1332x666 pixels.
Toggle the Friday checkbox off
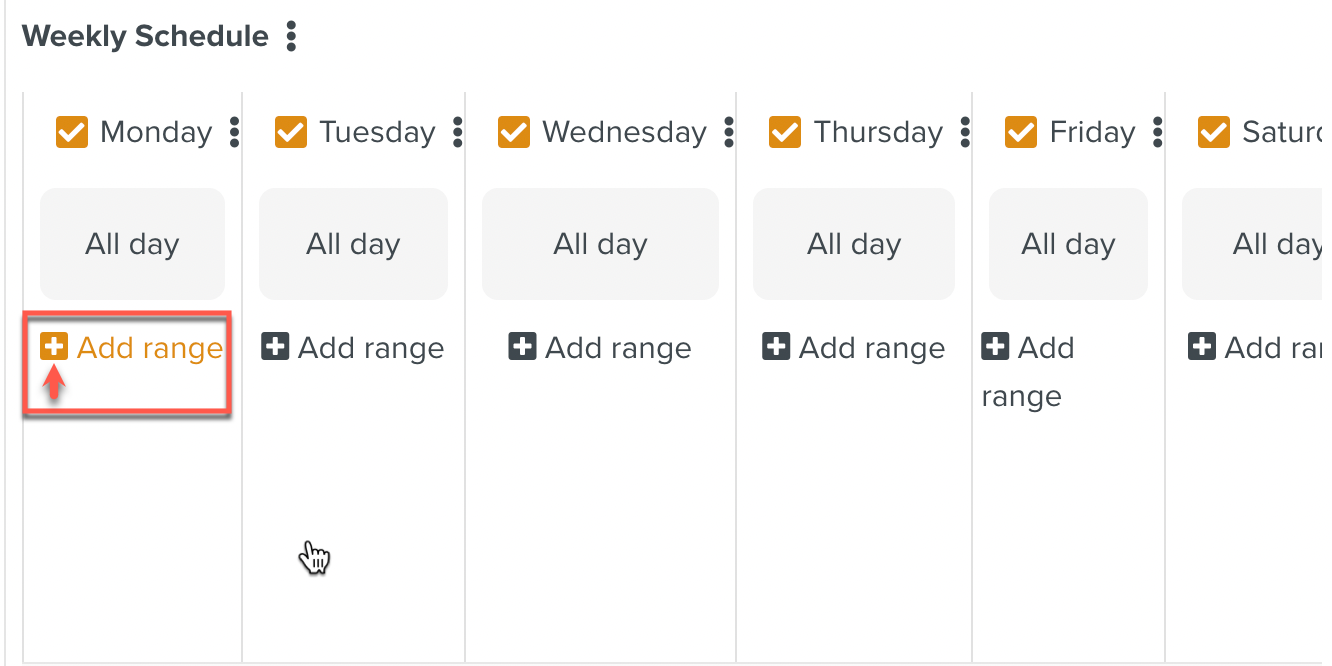[x=1021, y=132]
